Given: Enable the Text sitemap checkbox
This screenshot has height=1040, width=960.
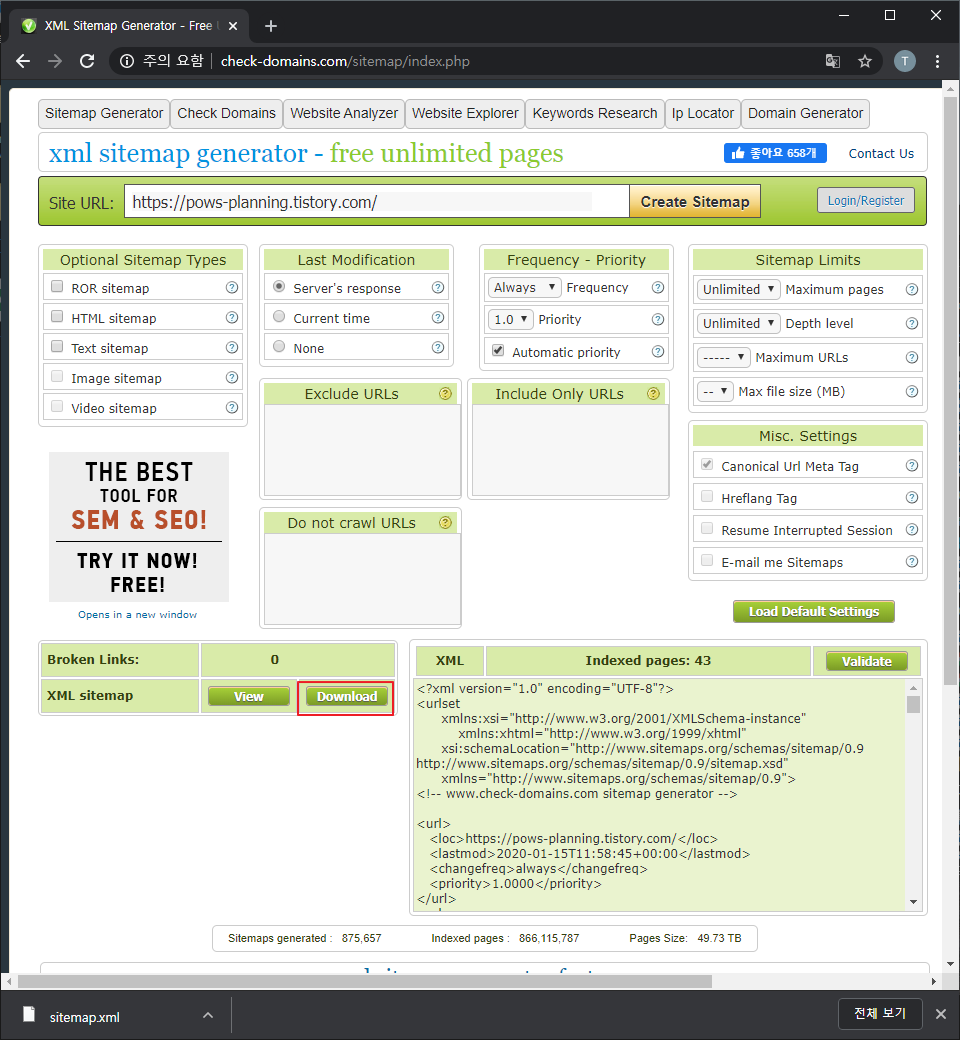Looking at the screenshot, I should coord(57,346).
